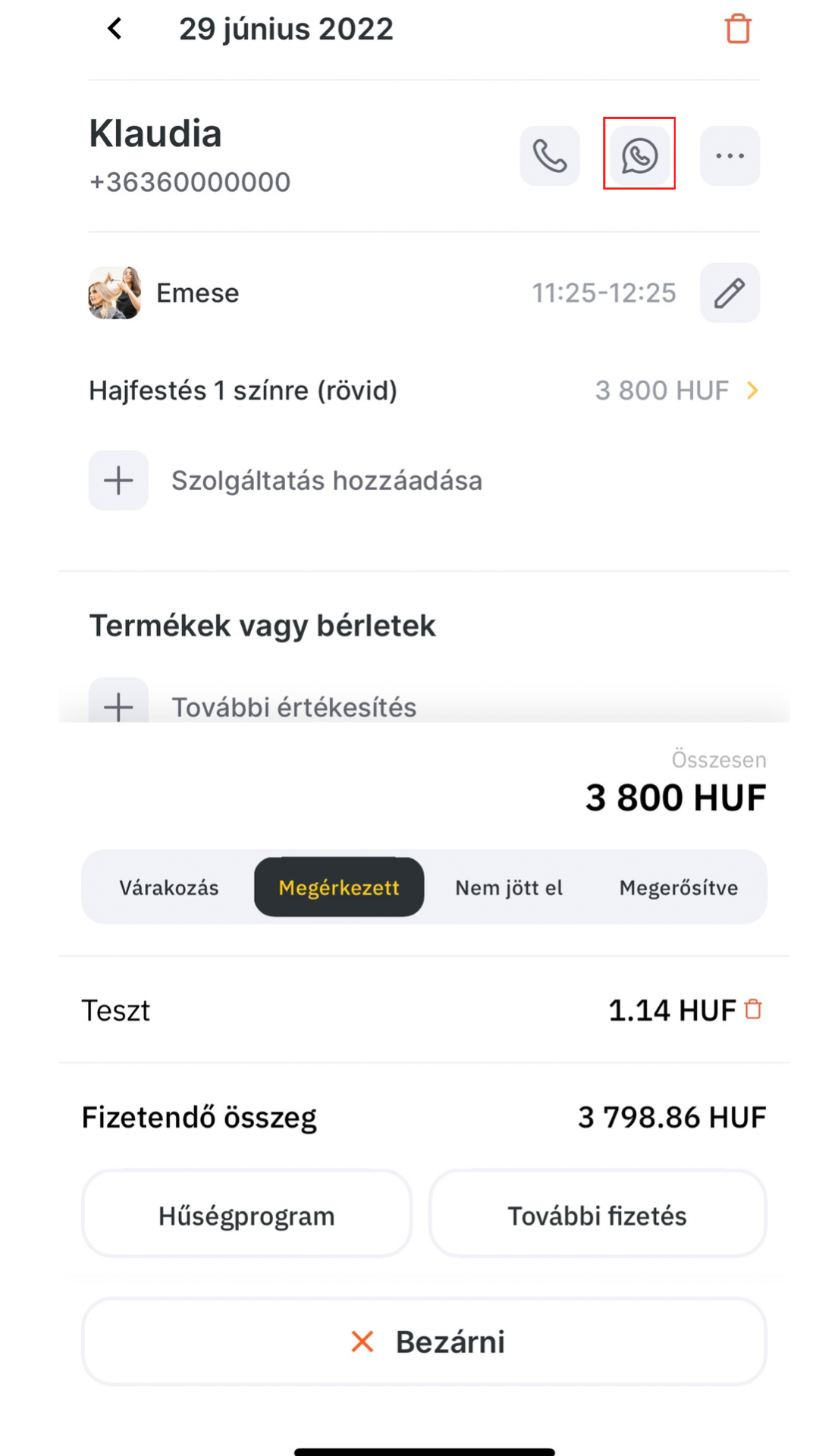
Task: Open more options three-dot menu
Action: point(730,155)
